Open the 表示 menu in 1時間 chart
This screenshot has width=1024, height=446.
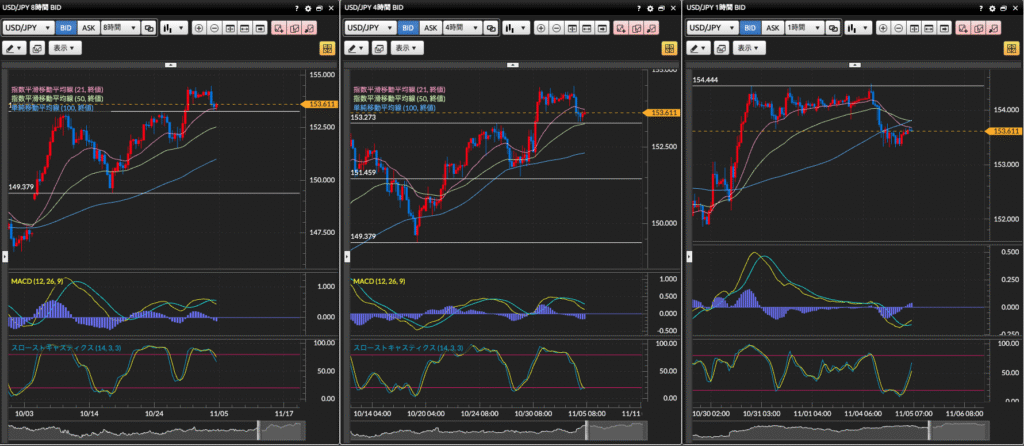point(749,48)
